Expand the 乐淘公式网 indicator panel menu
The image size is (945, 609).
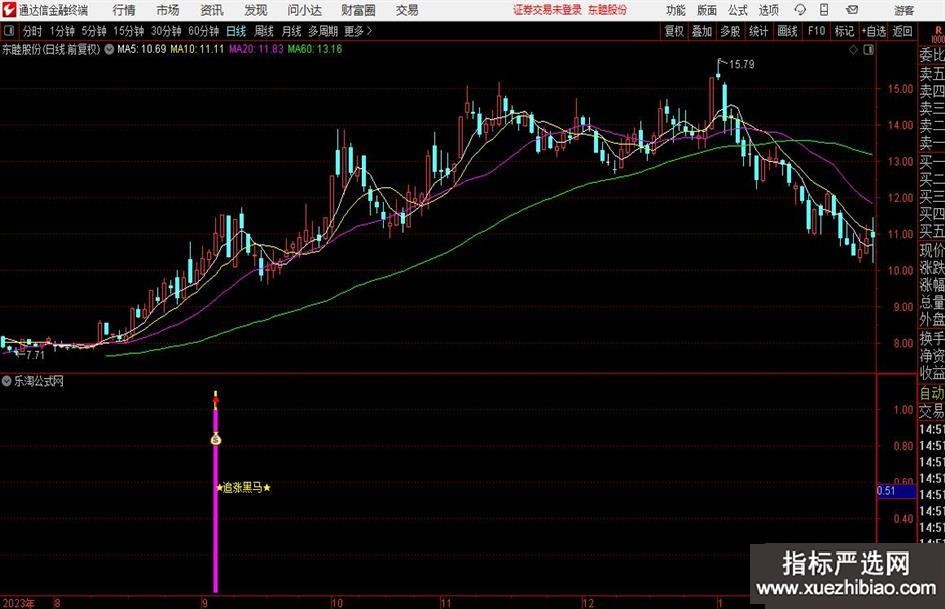point(7,381)
